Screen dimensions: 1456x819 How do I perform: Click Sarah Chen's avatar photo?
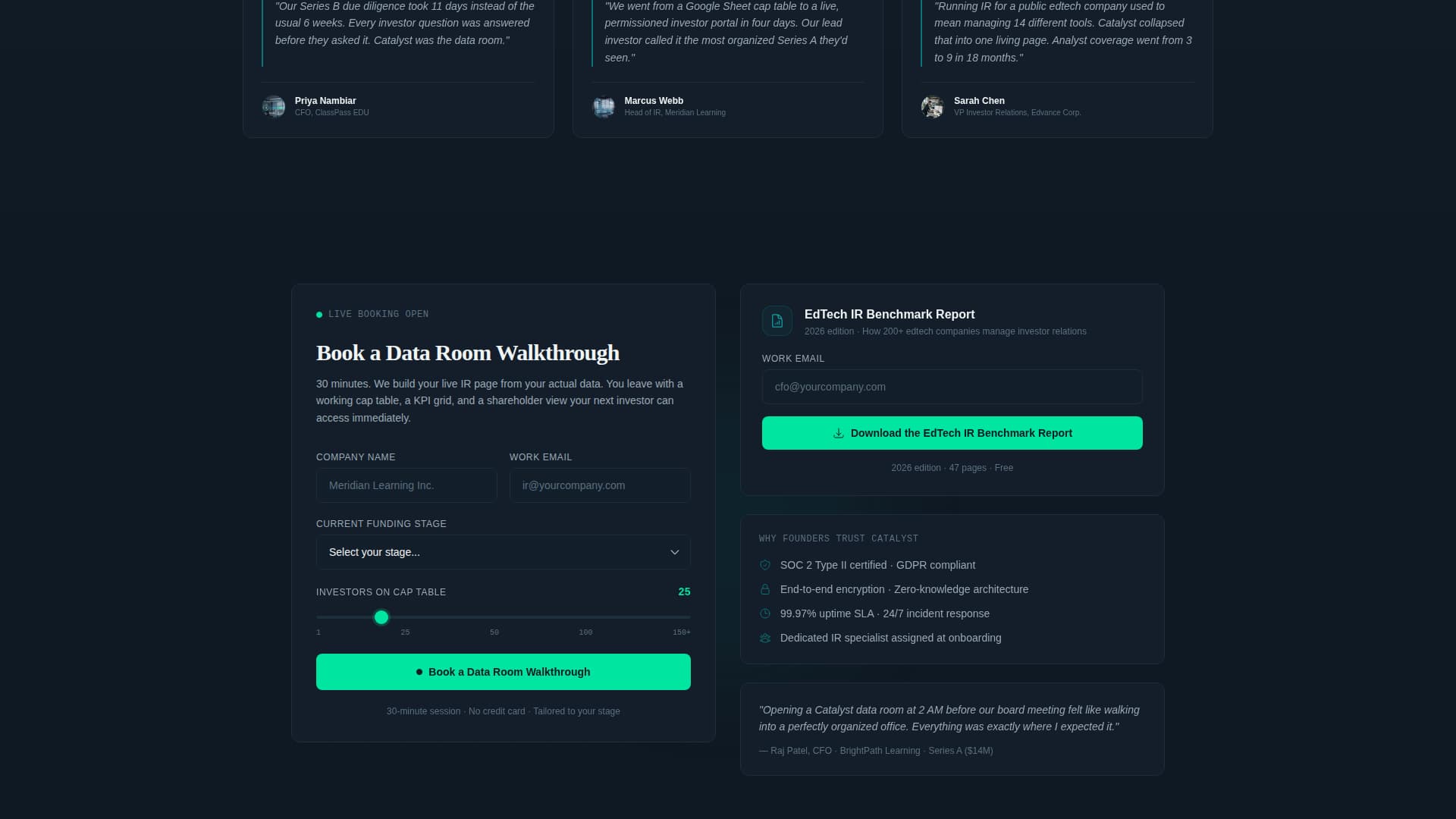[x=933, y=106]
